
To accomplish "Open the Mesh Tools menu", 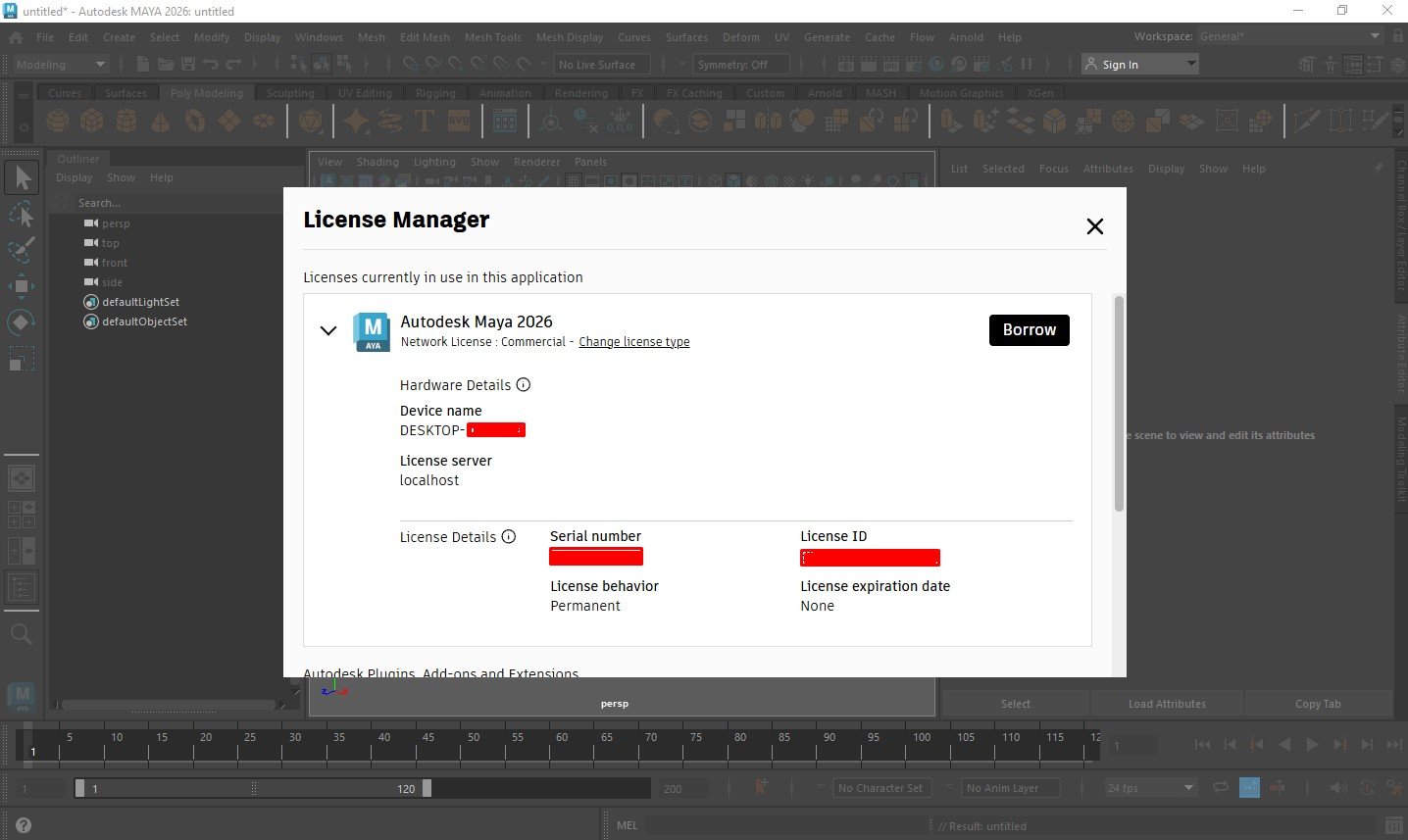I will click(x=493, y=37).
